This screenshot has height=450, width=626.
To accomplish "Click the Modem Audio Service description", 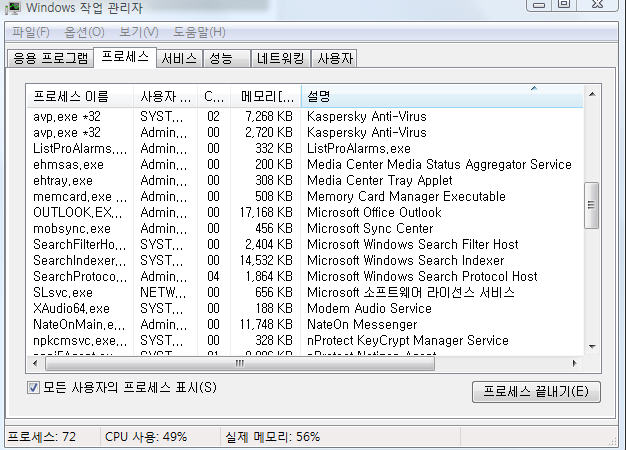I will [x=369, y=308].
